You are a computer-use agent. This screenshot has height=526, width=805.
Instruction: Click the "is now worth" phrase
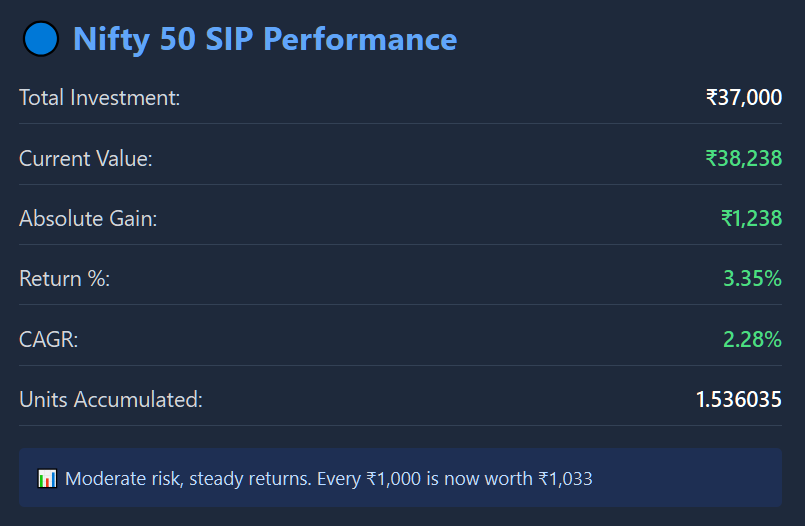click(479, 479)
